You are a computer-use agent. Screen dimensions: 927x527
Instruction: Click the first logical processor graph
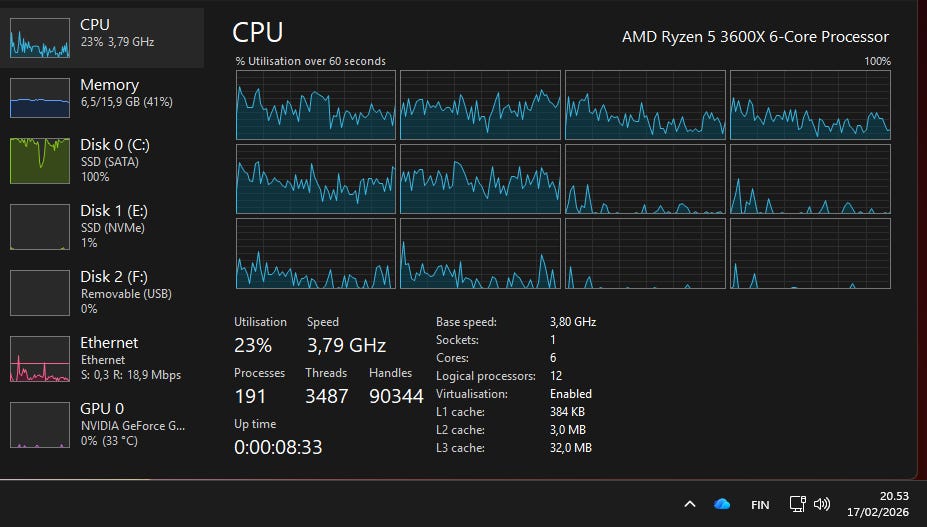[x=316, y=105]
